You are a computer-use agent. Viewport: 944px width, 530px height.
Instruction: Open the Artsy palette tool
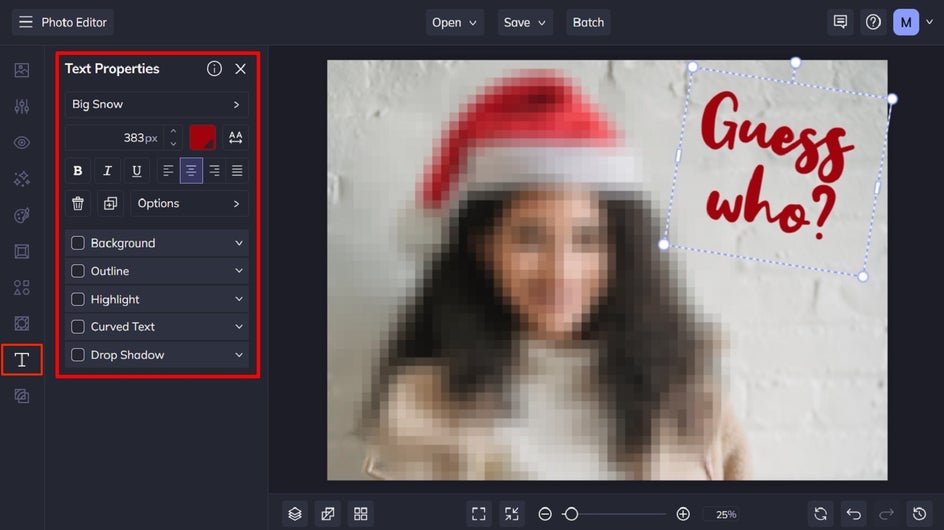[22, 215]
